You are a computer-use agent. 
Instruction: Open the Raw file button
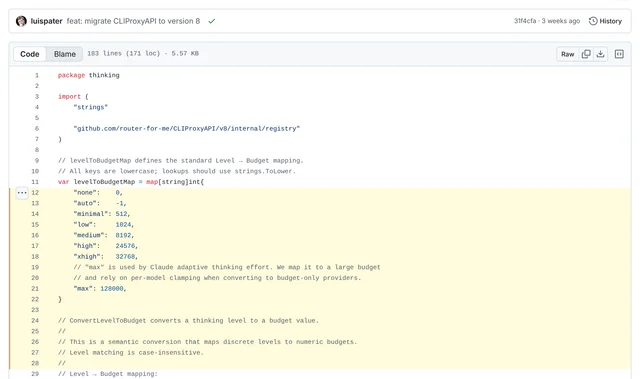567,54
